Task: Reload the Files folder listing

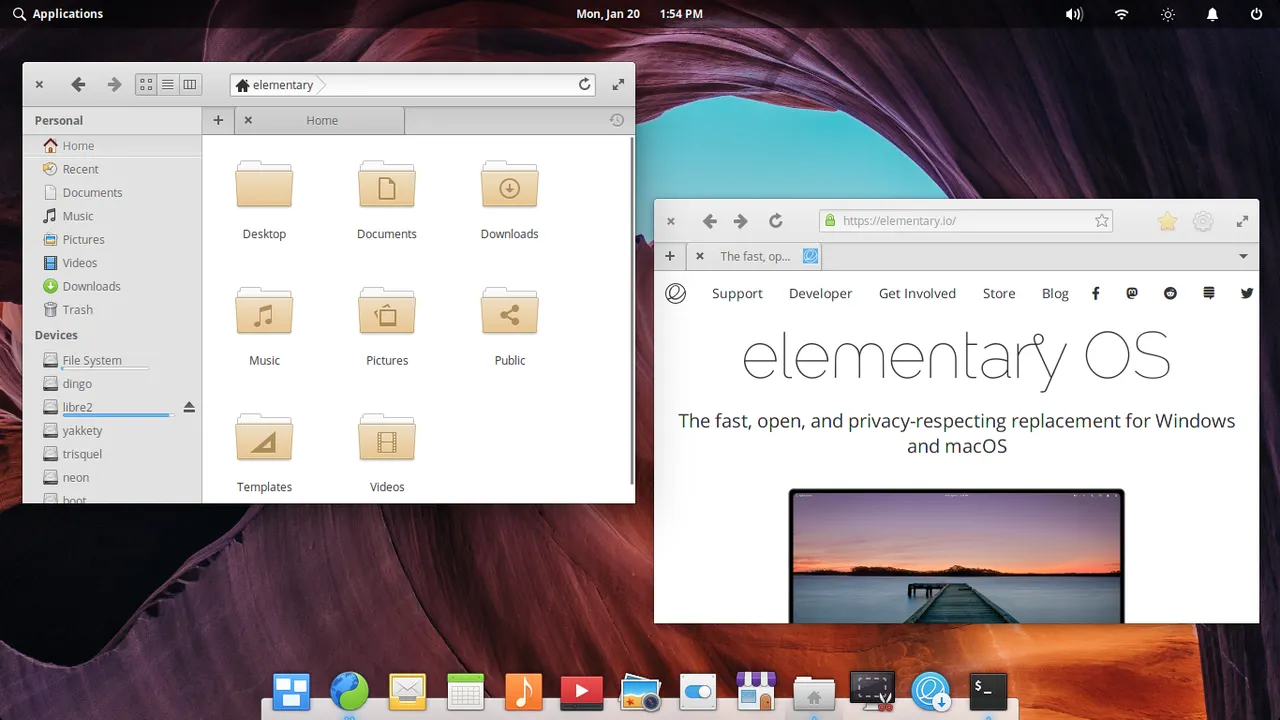Action: click(x=585, y=85)
